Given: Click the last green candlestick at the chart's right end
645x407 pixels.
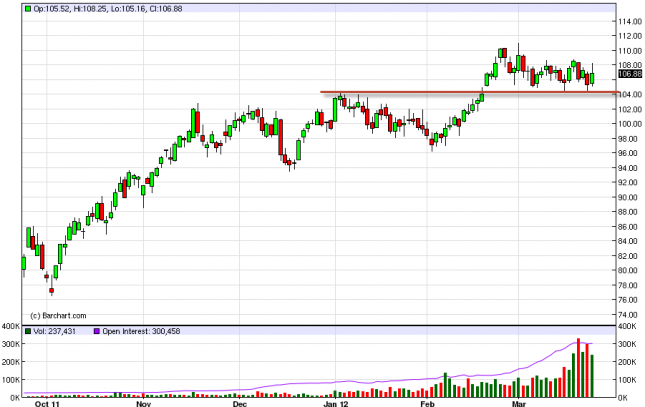Looking at the screenshot, I should point(592,78).
